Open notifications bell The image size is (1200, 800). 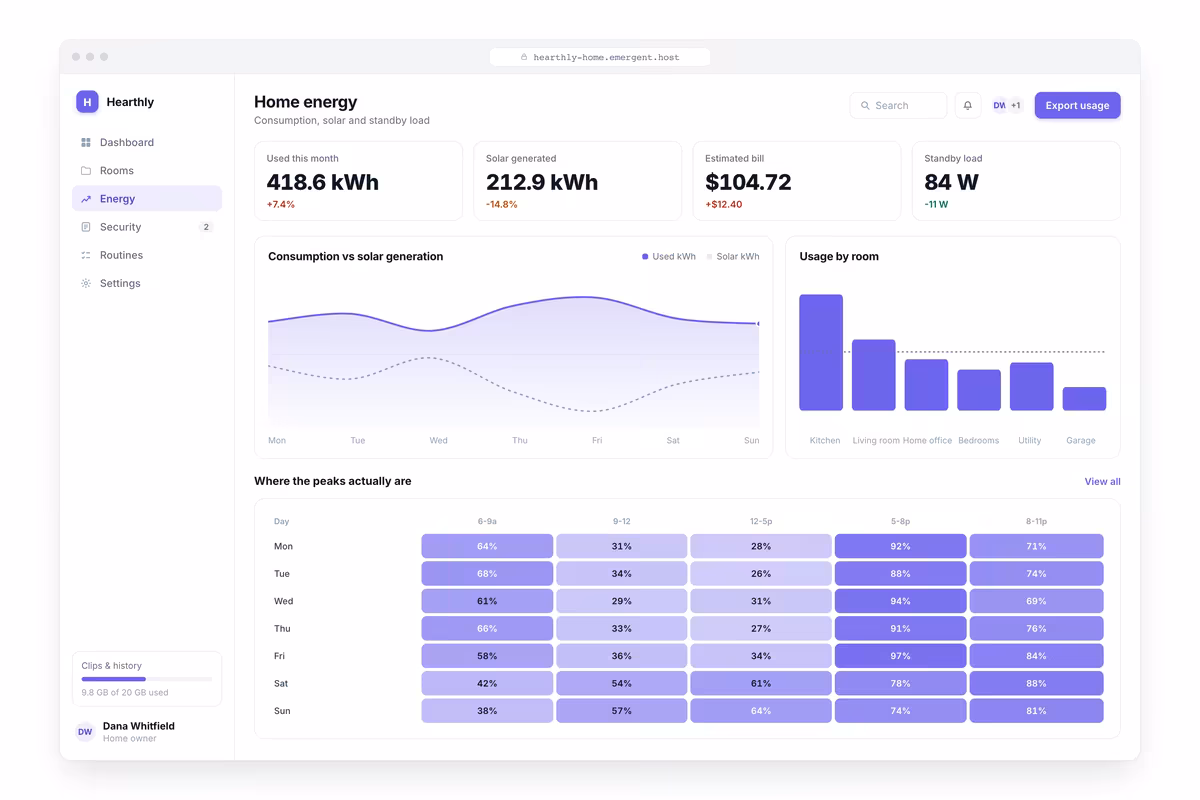point(968,105)
